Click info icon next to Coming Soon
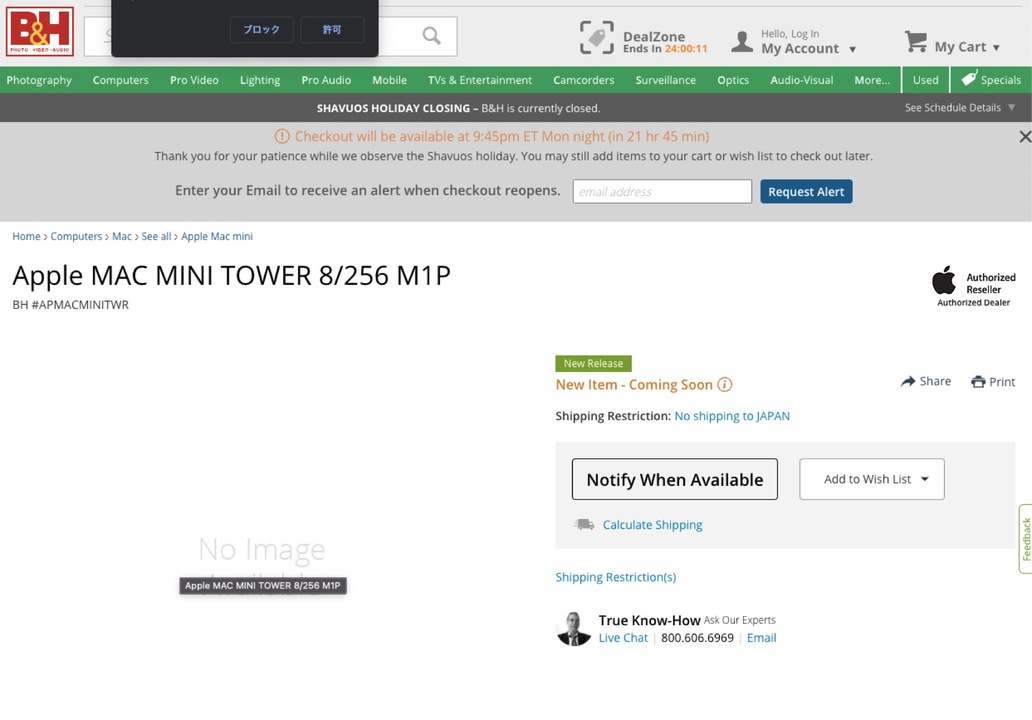Viewport: 1032px width, 720px height. [x=725, y=384]
